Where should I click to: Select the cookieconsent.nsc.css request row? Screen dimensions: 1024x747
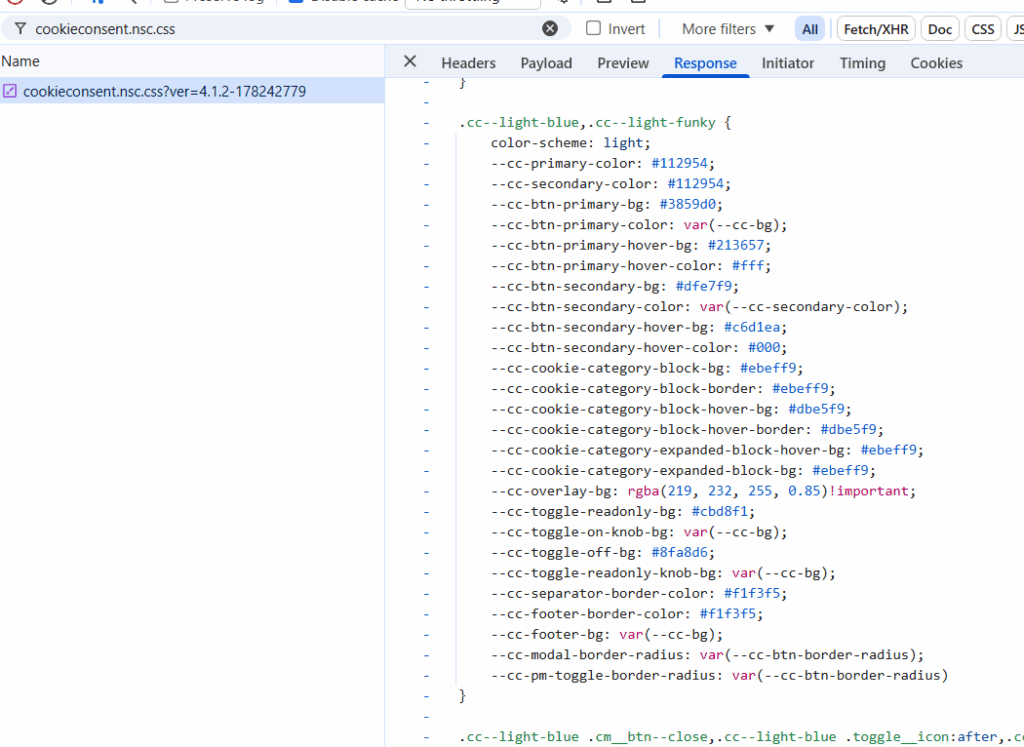pyautogui.click(x=165, y=91)
